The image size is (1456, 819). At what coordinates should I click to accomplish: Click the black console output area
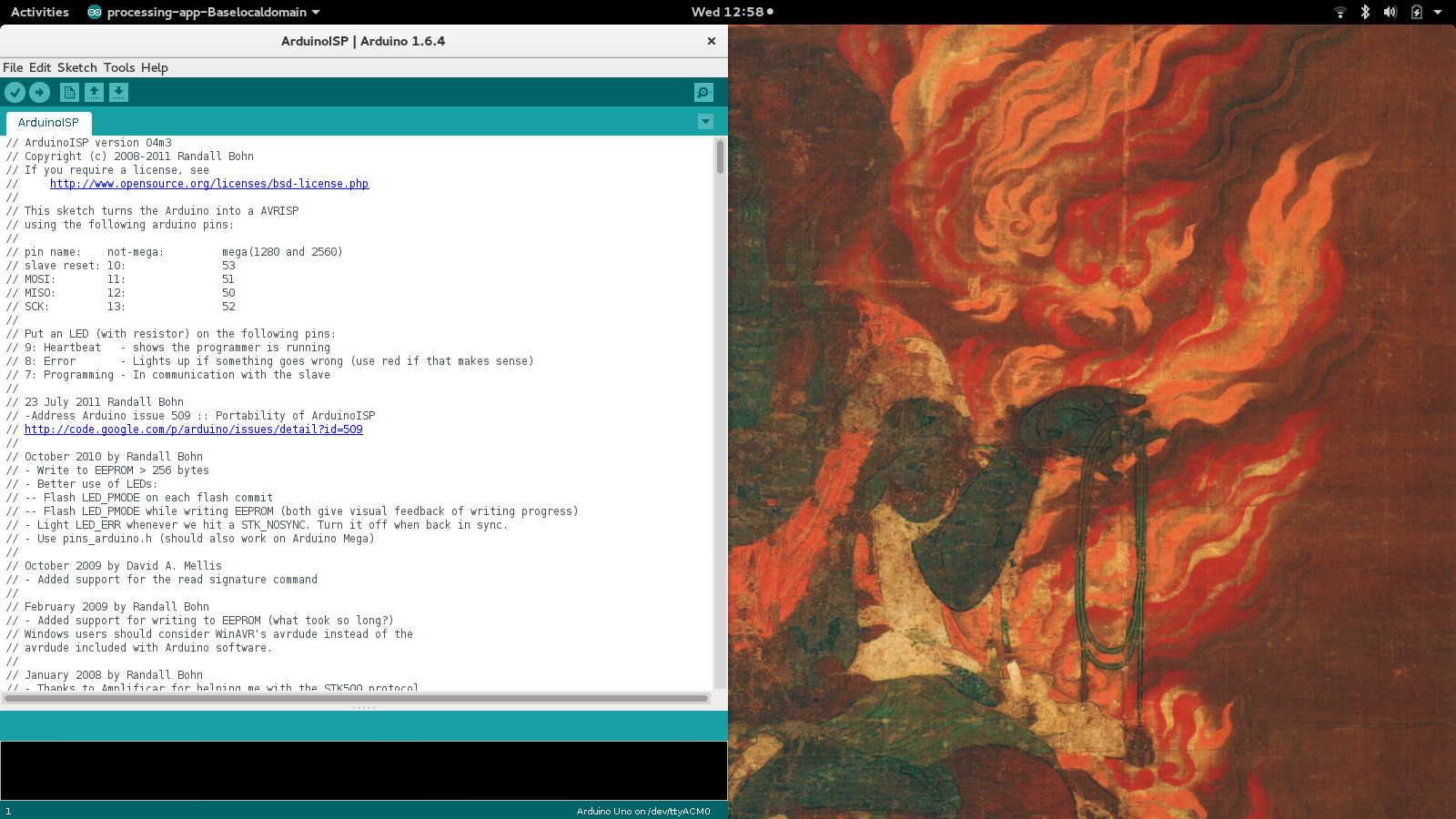coord(364,771)
